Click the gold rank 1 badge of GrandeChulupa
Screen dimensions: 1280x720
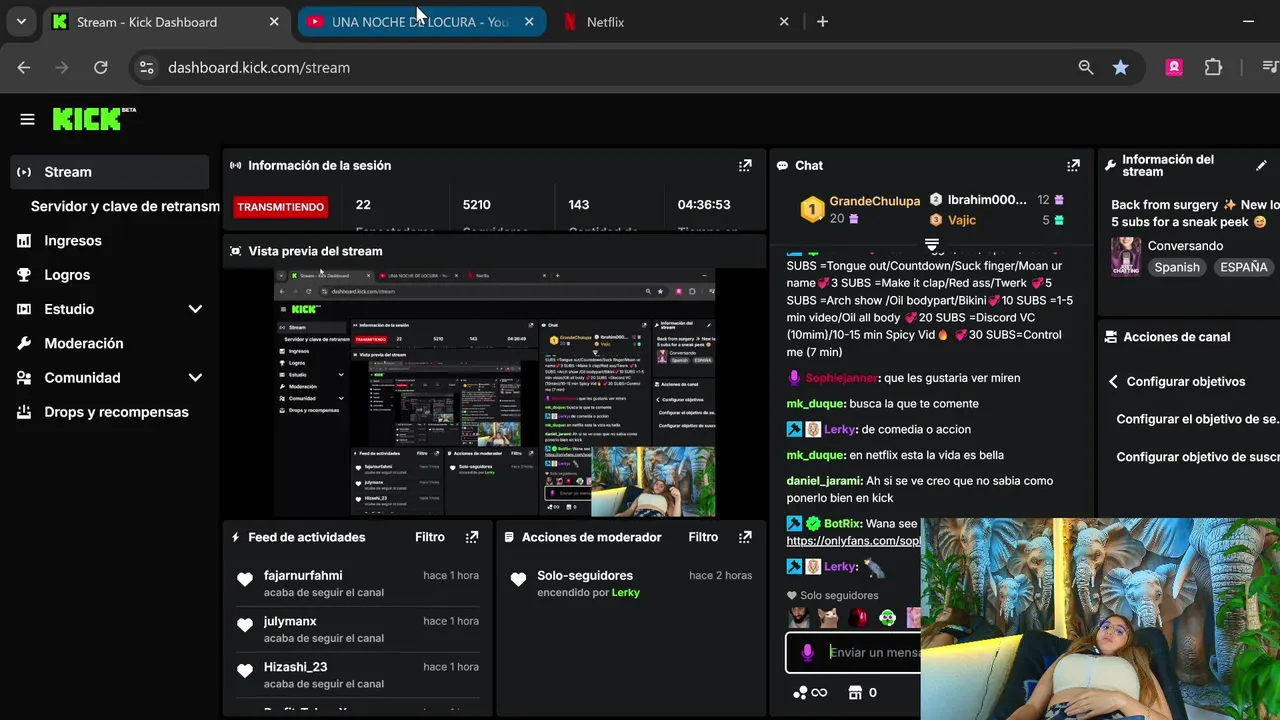click(x=812, y=209)
